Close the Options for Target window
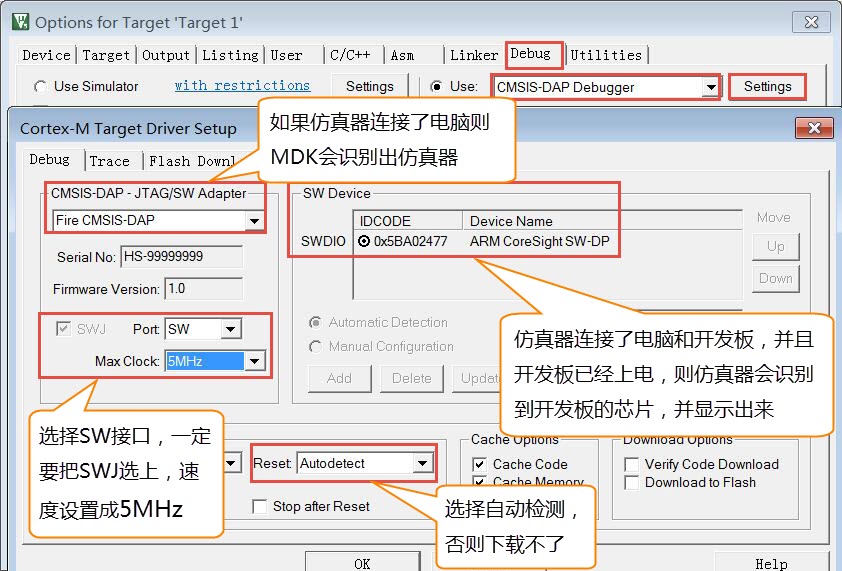This screenshot has height=571, width=842. pyautogui.click(x=811, y=22)
